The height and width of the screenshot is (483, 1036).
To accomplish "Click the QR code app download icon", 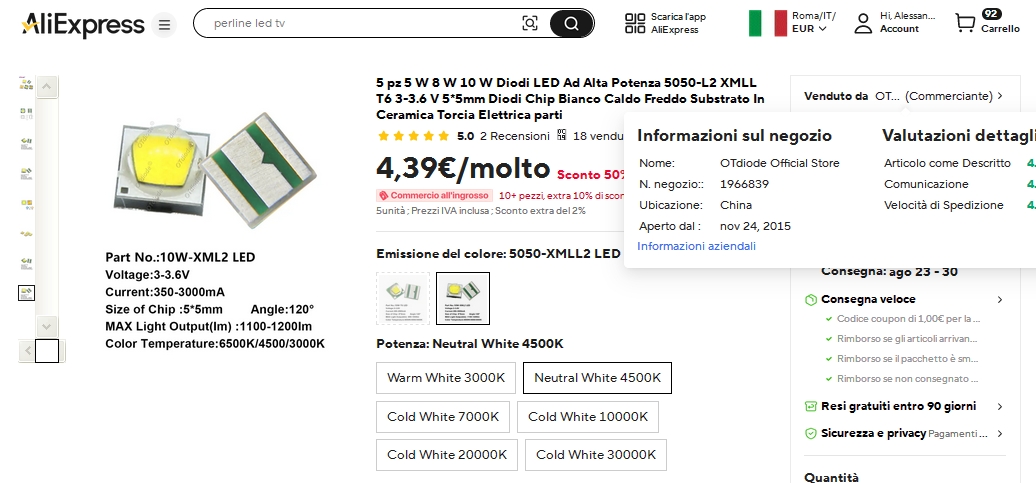I will [635, 23].
